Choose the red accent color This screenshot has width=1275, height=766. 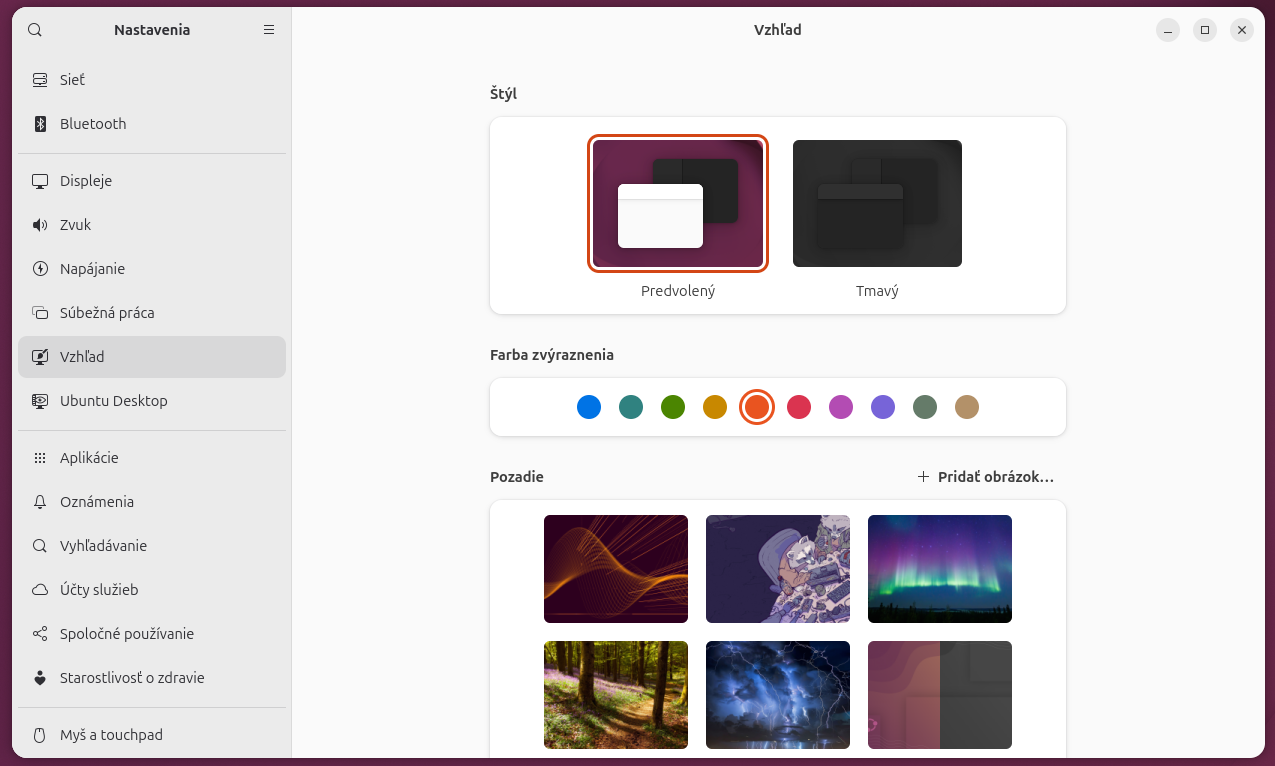[799, 407]
